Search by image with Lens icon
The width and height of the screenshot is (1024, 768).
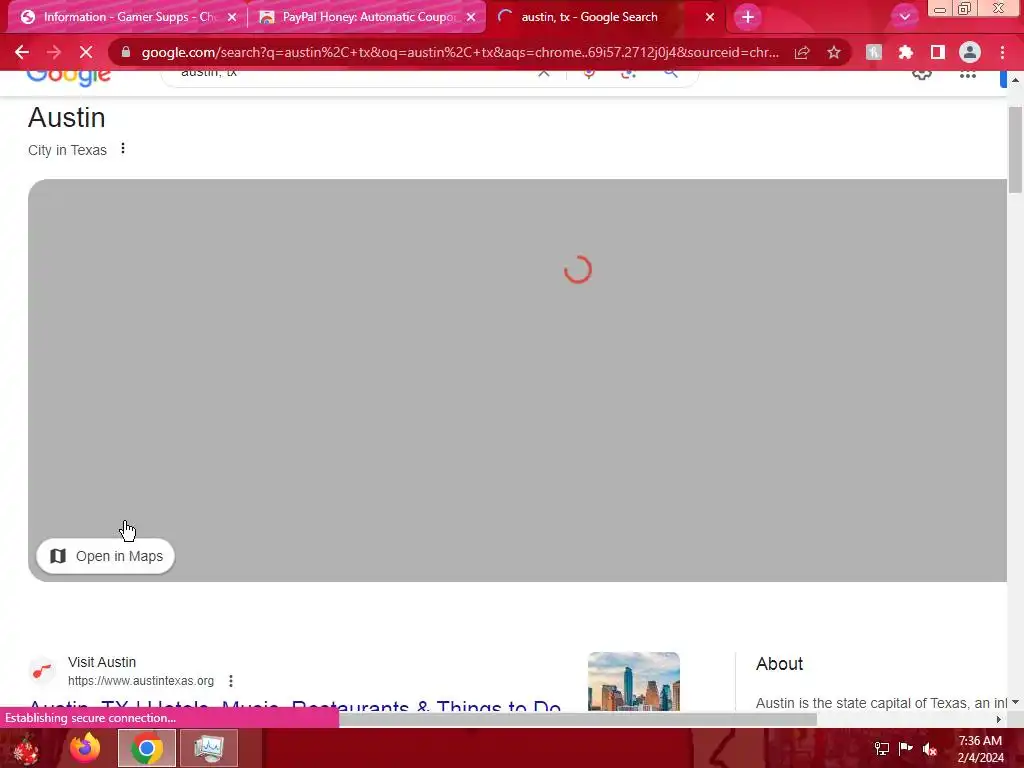[628, 73]
